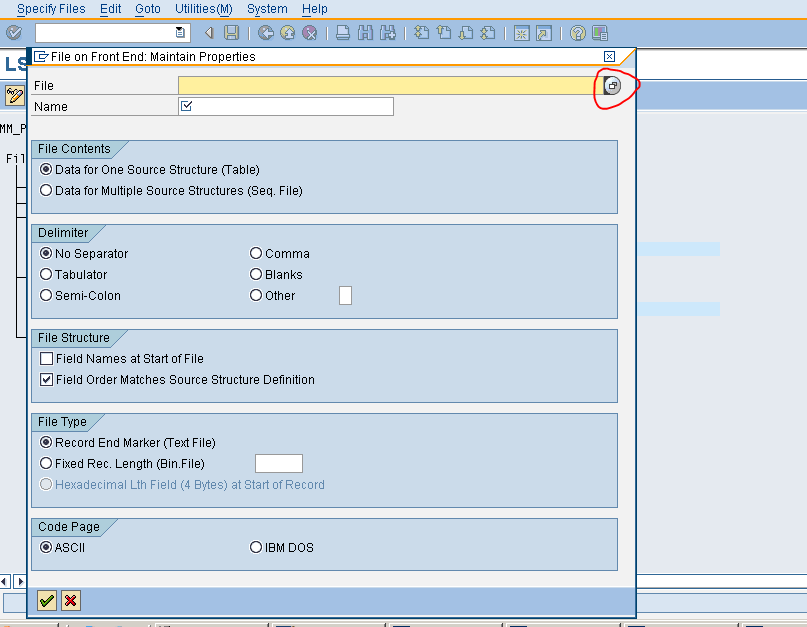Click the Save icon in the toolbar
Image resolution: width=807 pixels, height=627 pixels.
[x=232, y=32]
